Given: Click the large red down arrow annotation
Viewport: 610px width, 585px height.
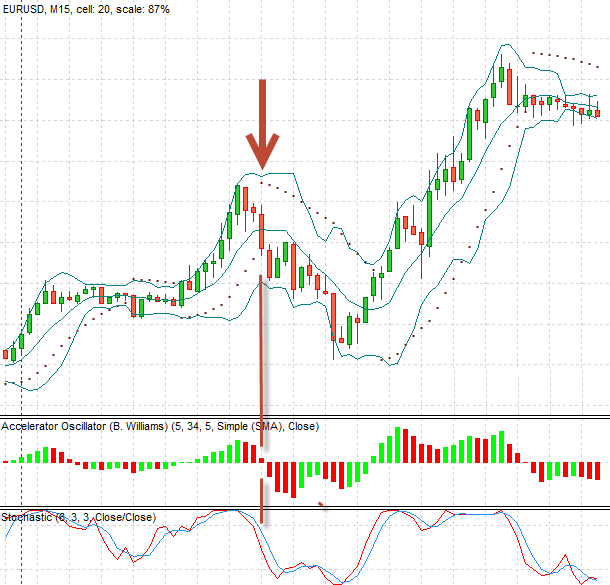Looking at the screenshot, I should click(262, 120).
